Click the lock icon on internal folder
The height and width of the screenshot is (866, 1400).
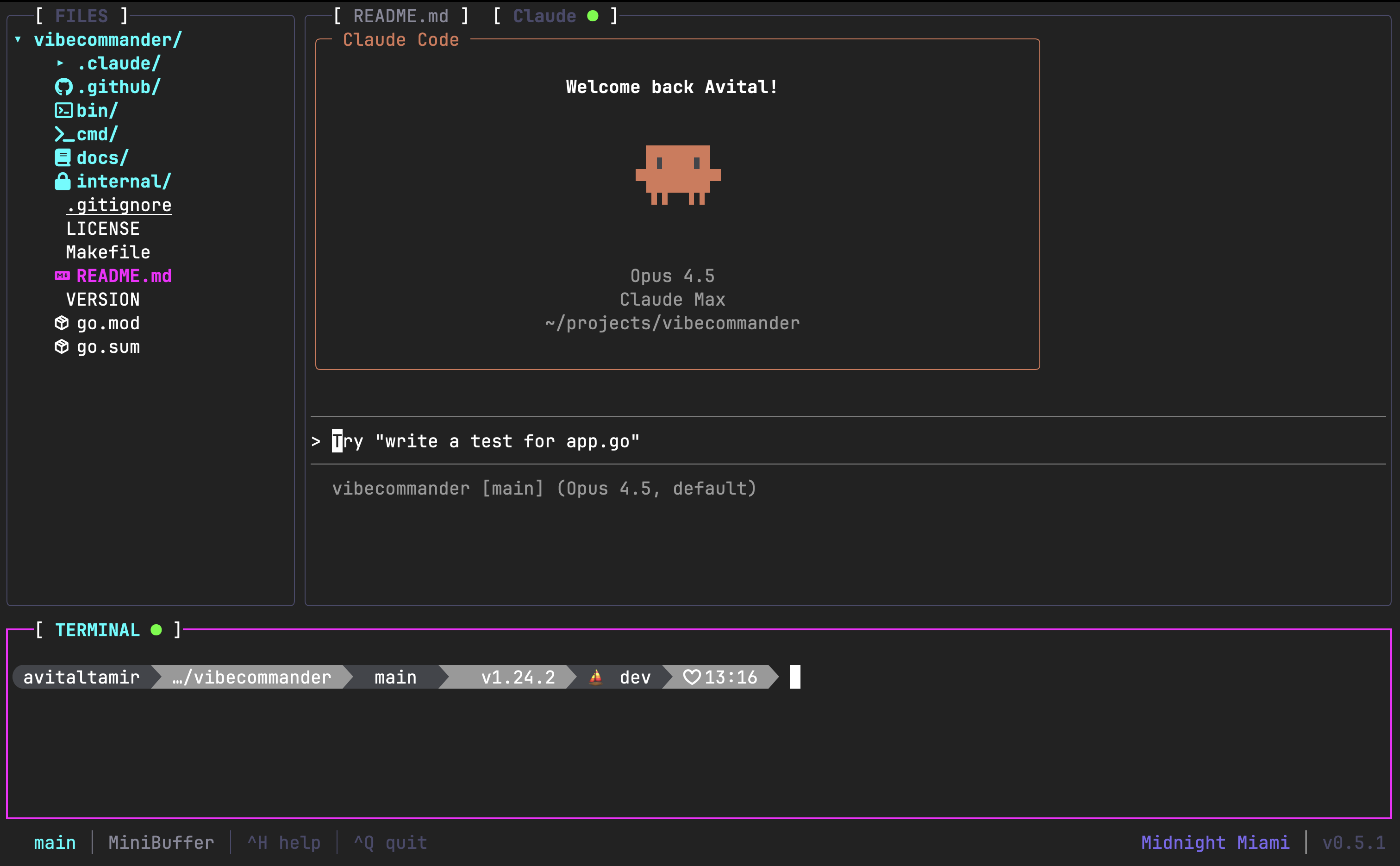(63, 181)
